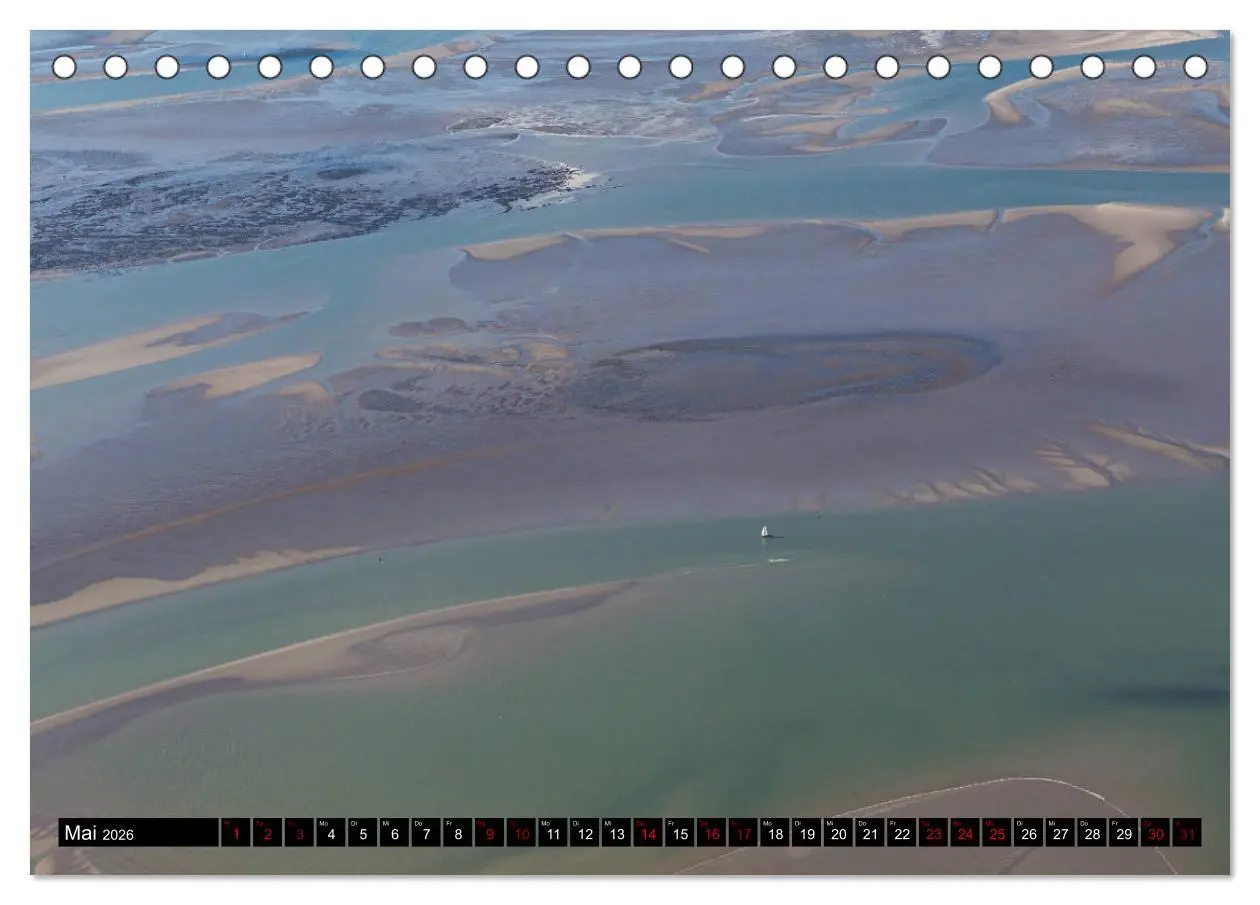This screenshot has height=905, width=1260.
Task: Select the red holiday date 14
Action: pos(648,833)
